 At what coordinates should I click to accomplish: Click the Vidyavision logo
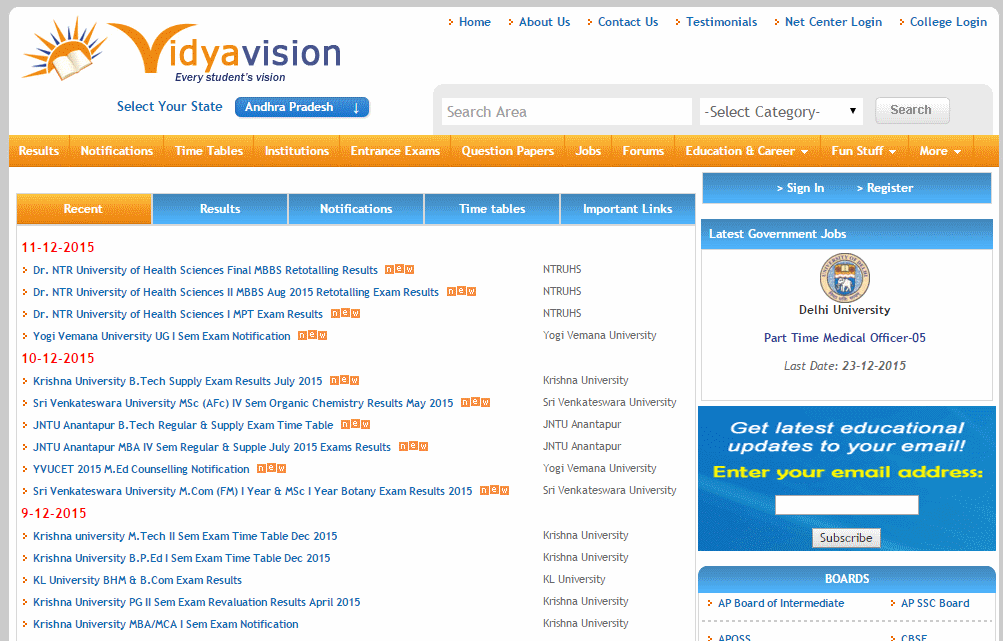tap(182, 51)
